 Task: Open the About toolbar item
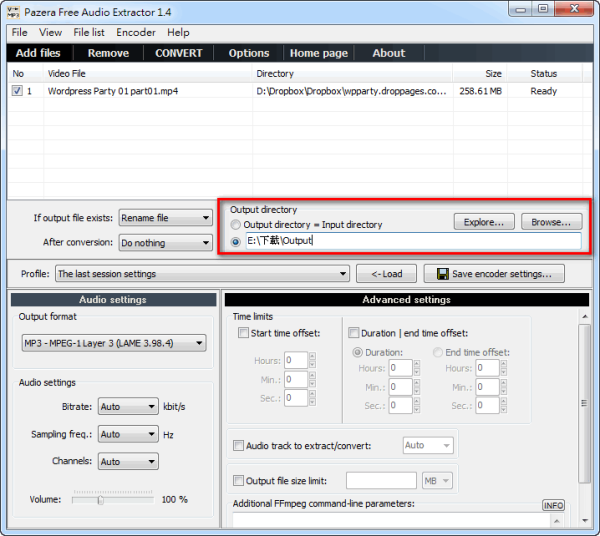[x=388, y=53]
